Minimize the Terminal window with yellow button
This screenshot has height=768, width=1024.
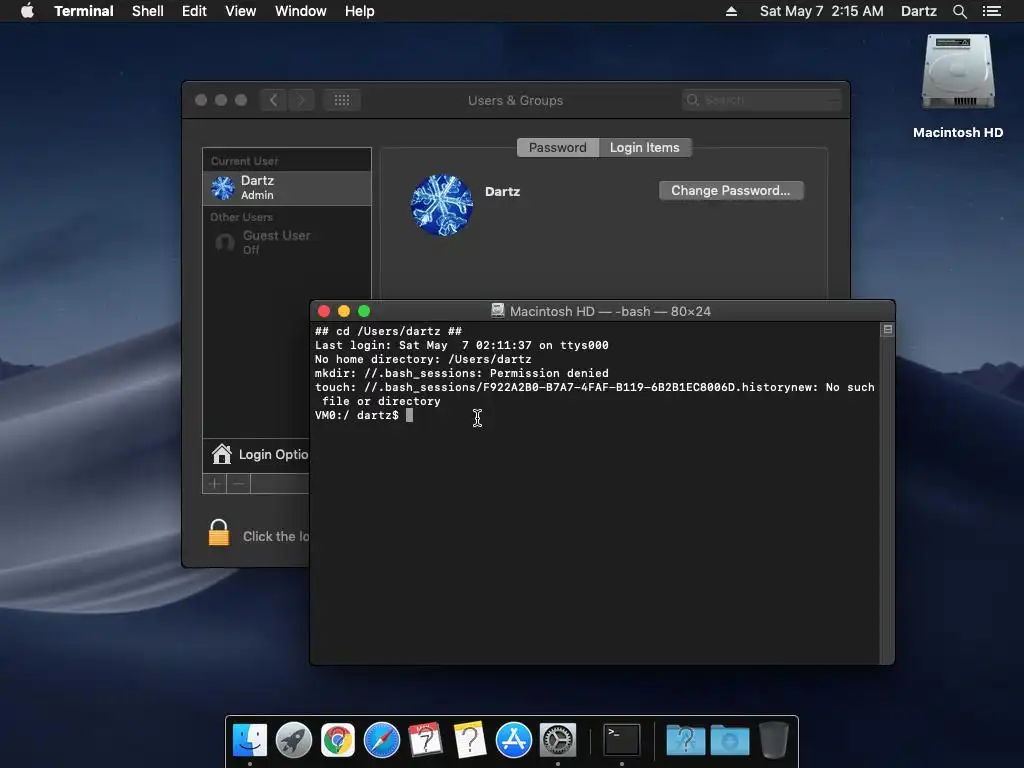point(344,312)
